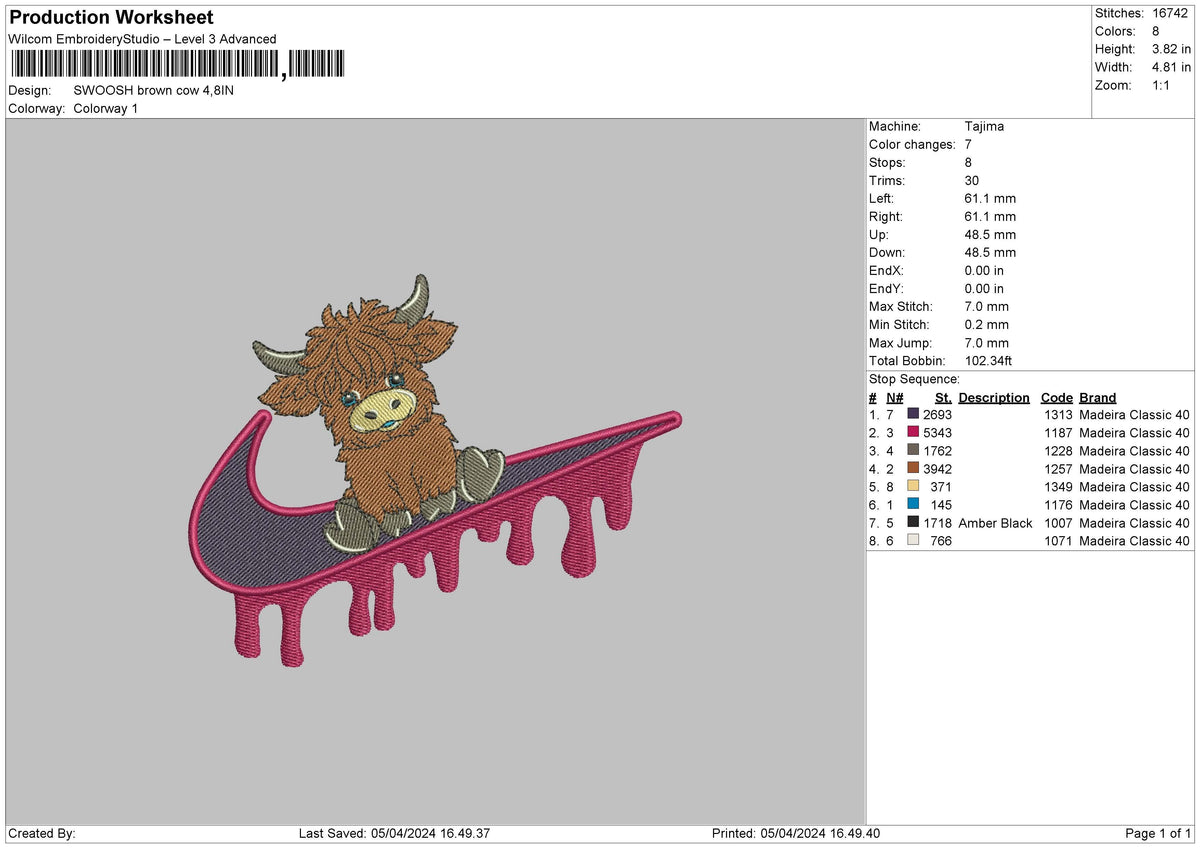Image resolution: width=1200 pixels, height=848 pixels.
Task: Click the Madeira Classic 40 brand for code 1176
Action: [x=1135, y=505]
